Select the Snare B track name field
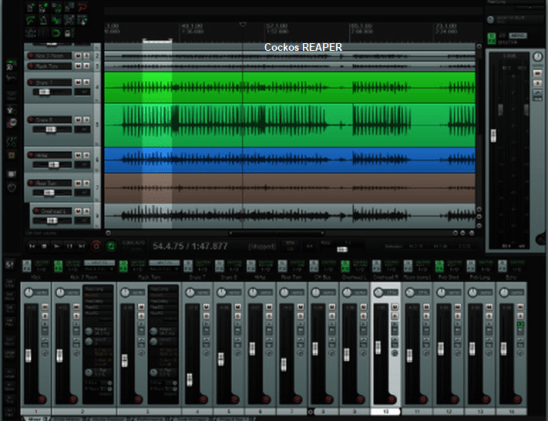The image size is (548, 421). [x=53, y=120]
